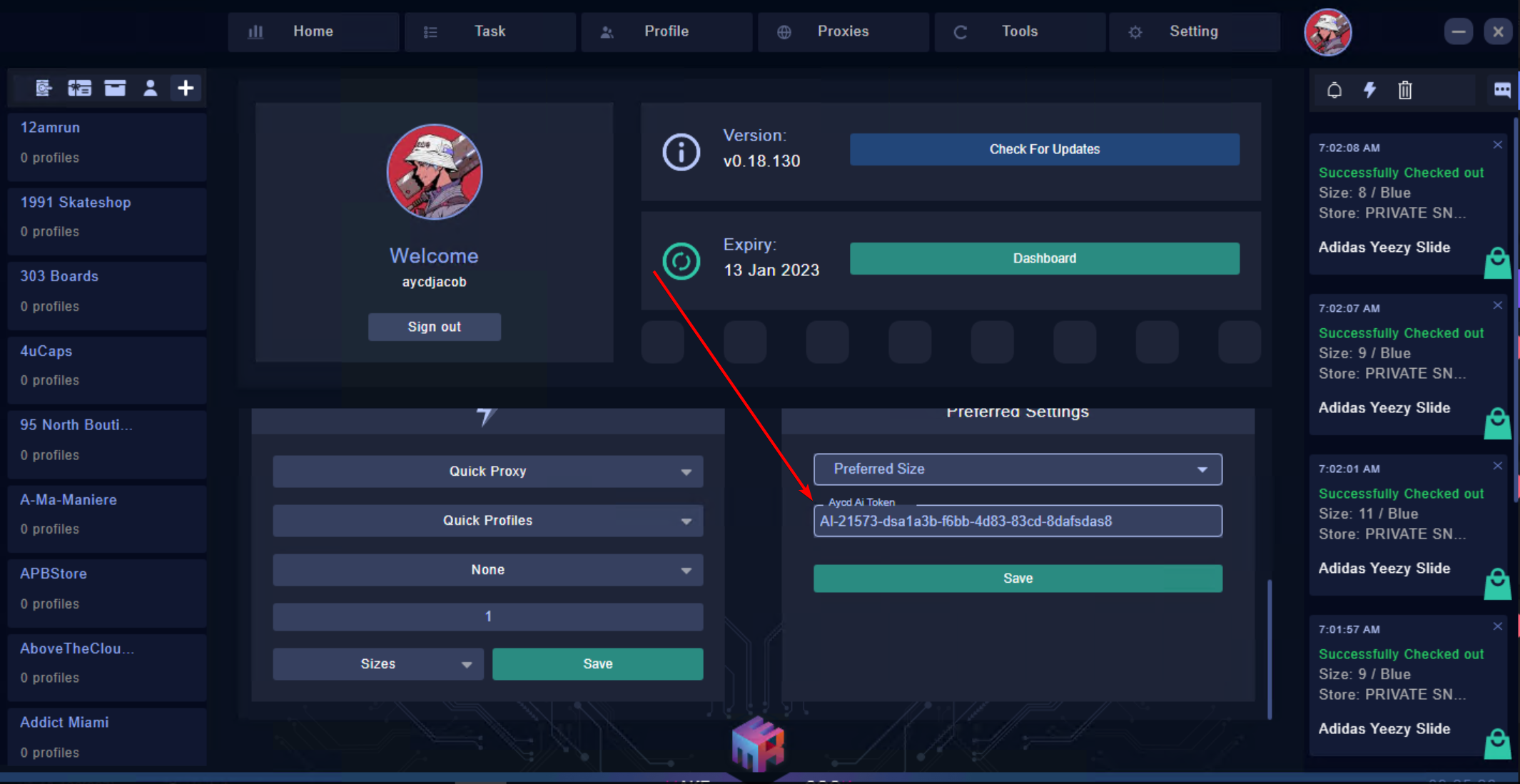Switch to the Proxies tab
The image size is (1520, 784).
843,31
